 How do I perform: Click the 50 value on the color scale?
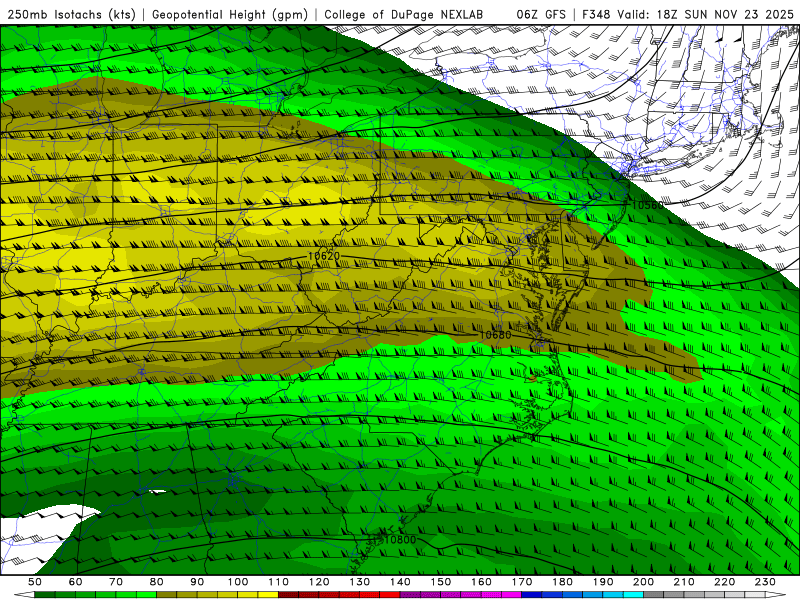(35, 582)
